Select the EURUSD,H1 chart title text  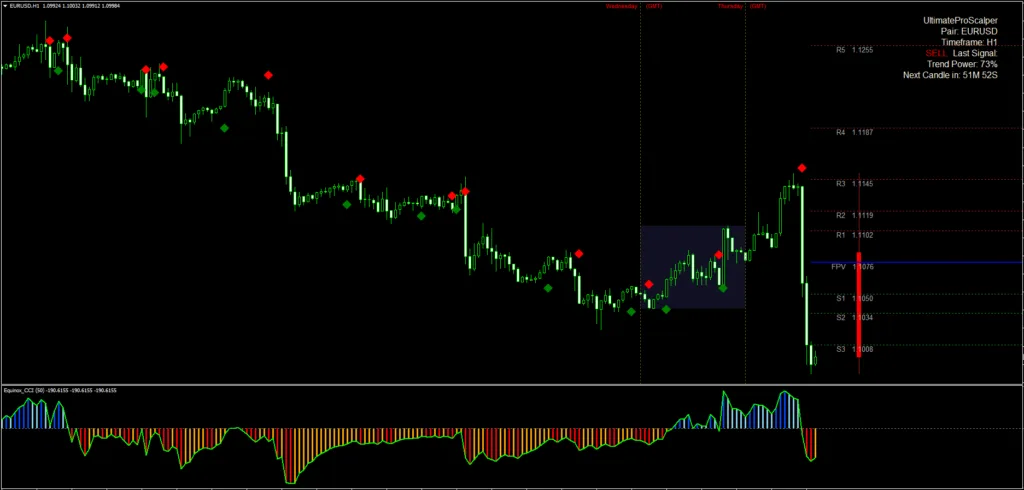24,6
